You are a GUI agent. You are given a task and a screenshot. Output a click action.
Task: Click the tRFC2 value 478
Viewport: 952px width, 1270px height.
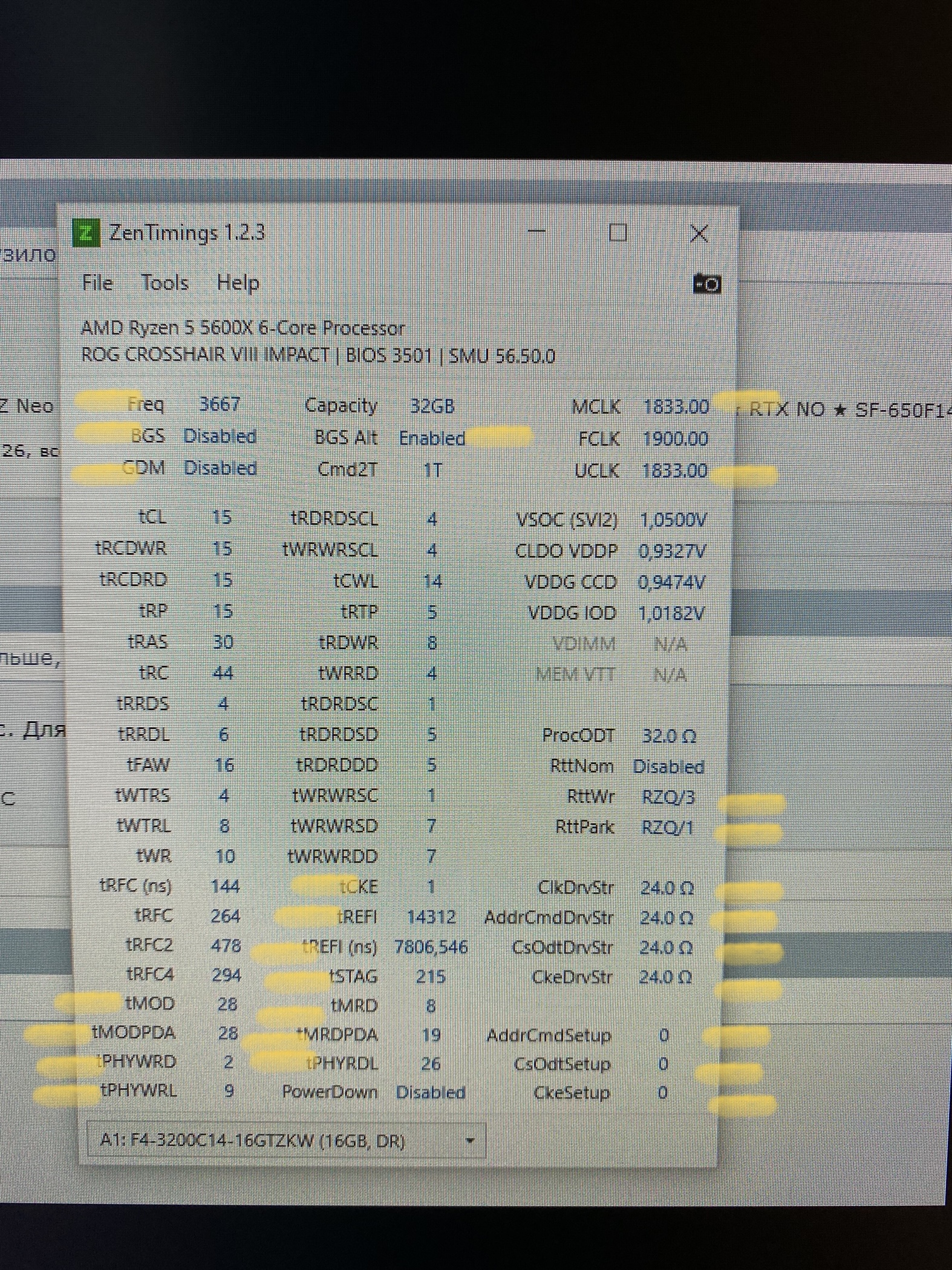226,945
